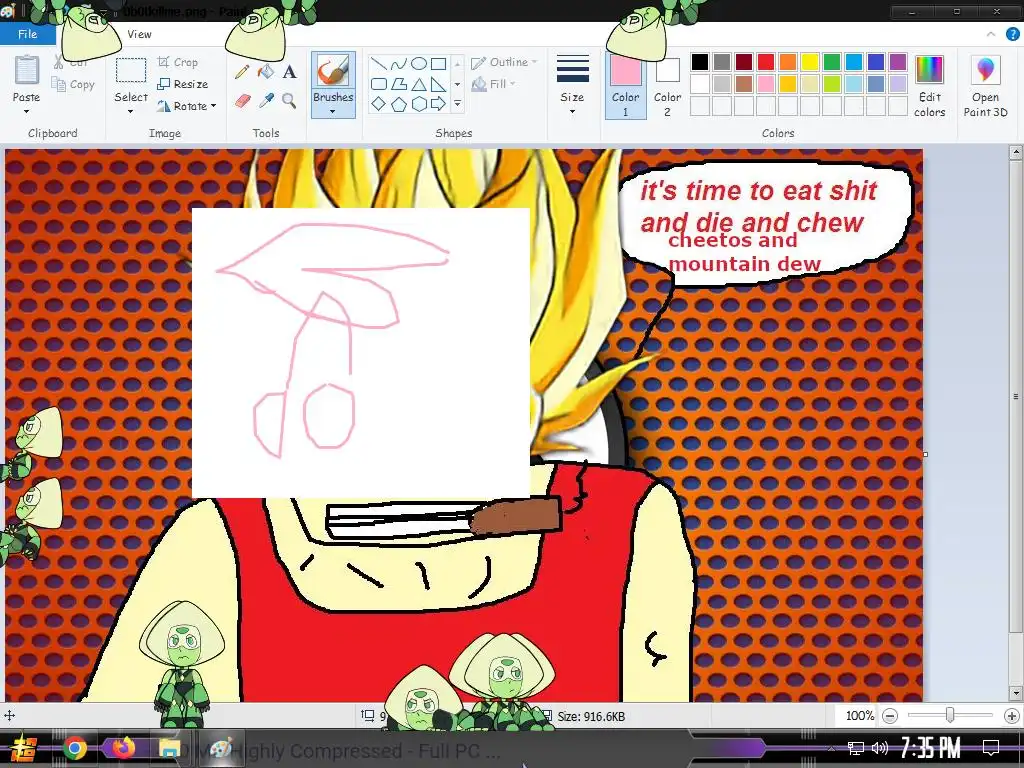Open File Explorer from the taskbar
Image resolution: width=1024 pixels, height=768 pixels.
coord(169,748)
